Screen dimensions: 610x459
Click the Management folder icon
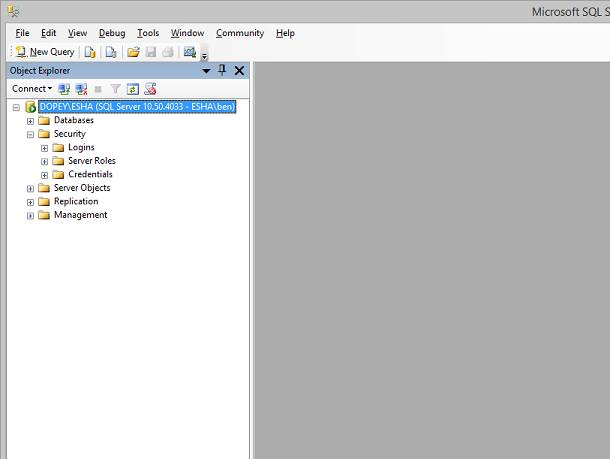click(44, 215)
